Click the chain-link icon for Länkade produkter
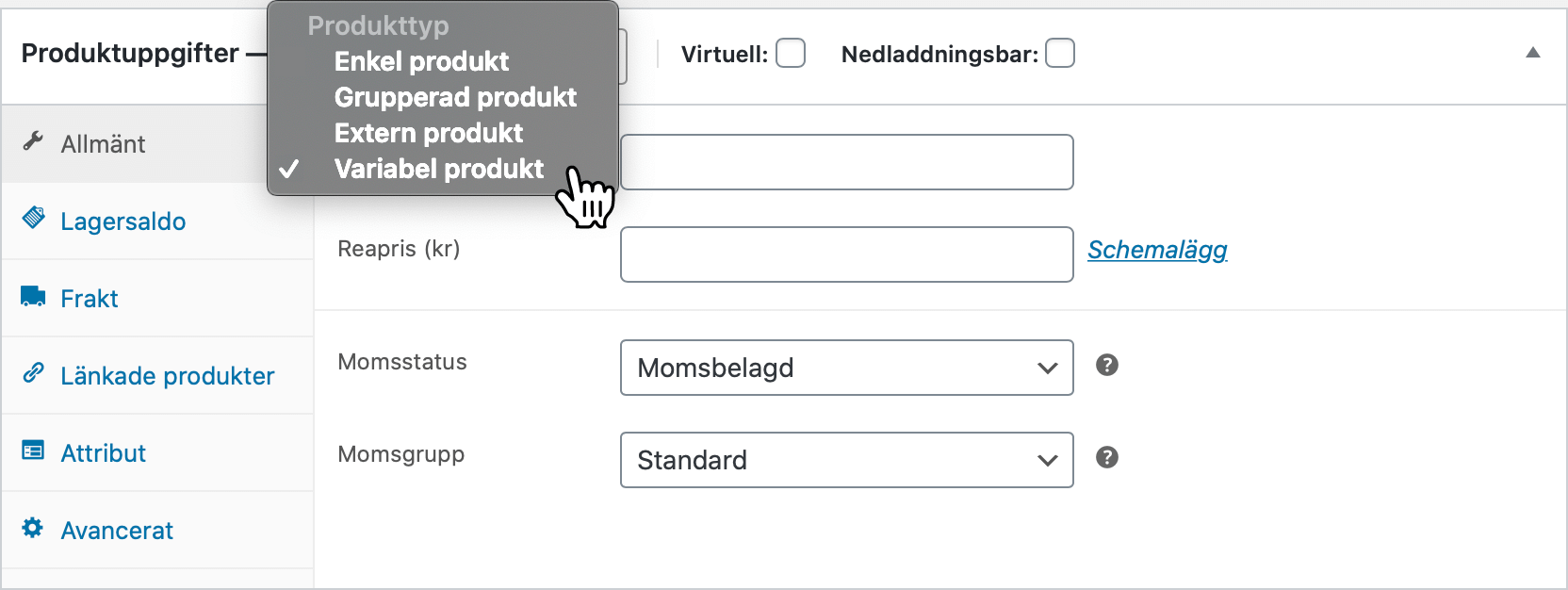 [33, 373]
